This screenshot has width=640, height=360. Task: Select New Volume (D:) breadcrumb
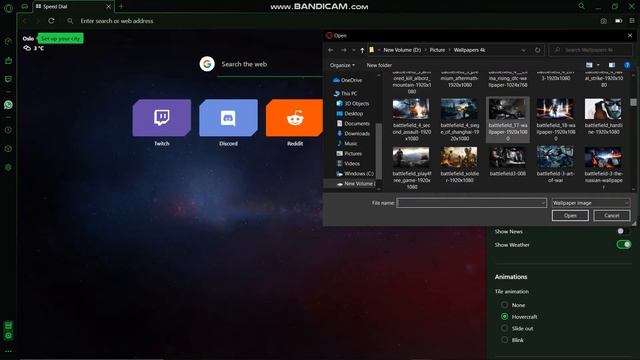click(402, 50)
